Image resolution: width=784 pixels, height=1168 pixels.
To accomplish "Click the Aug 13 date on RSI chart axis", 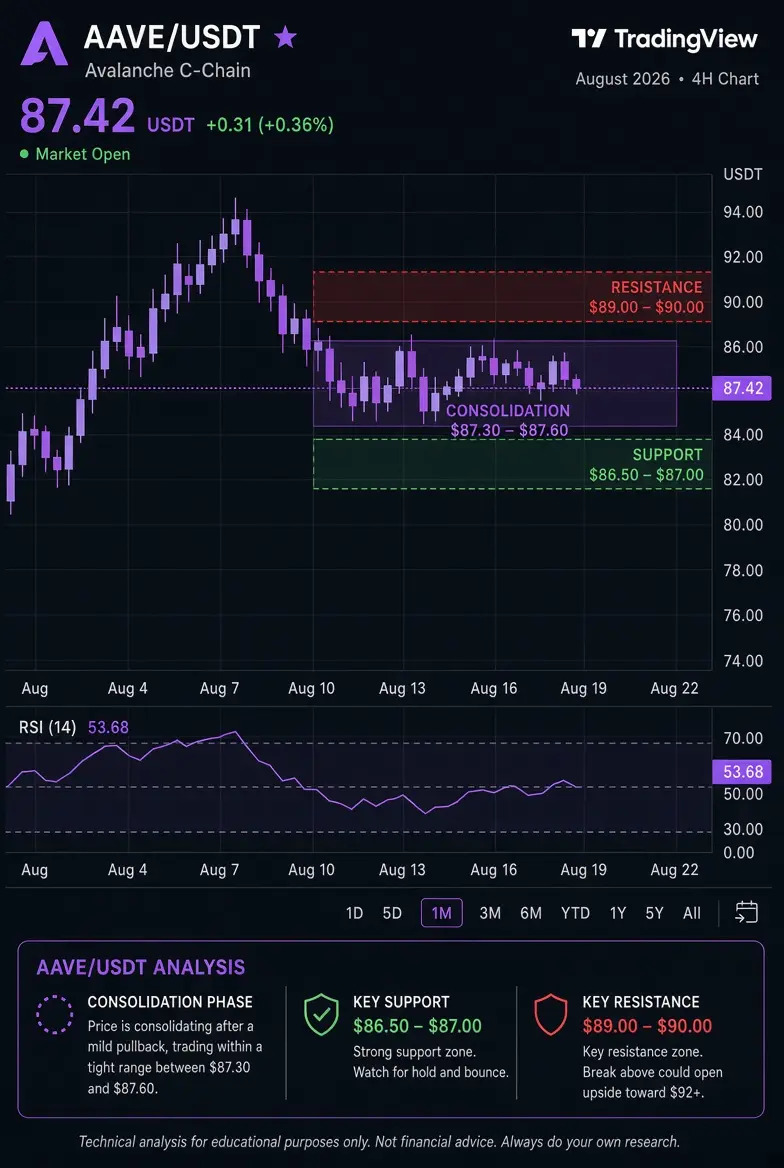I will coord(402,870).
